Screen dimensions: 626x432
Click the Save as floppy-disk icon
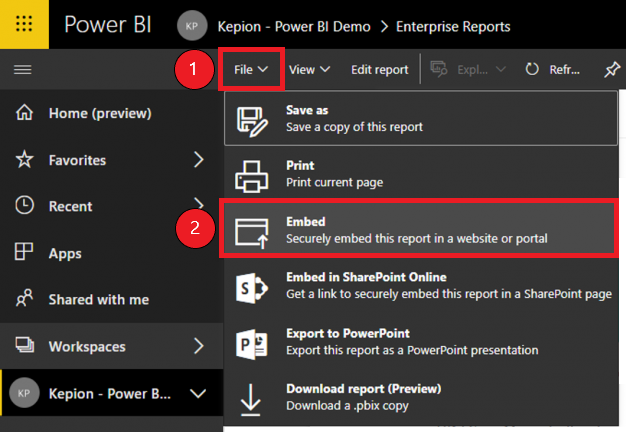pyautogui.click(x=251, y=121)
